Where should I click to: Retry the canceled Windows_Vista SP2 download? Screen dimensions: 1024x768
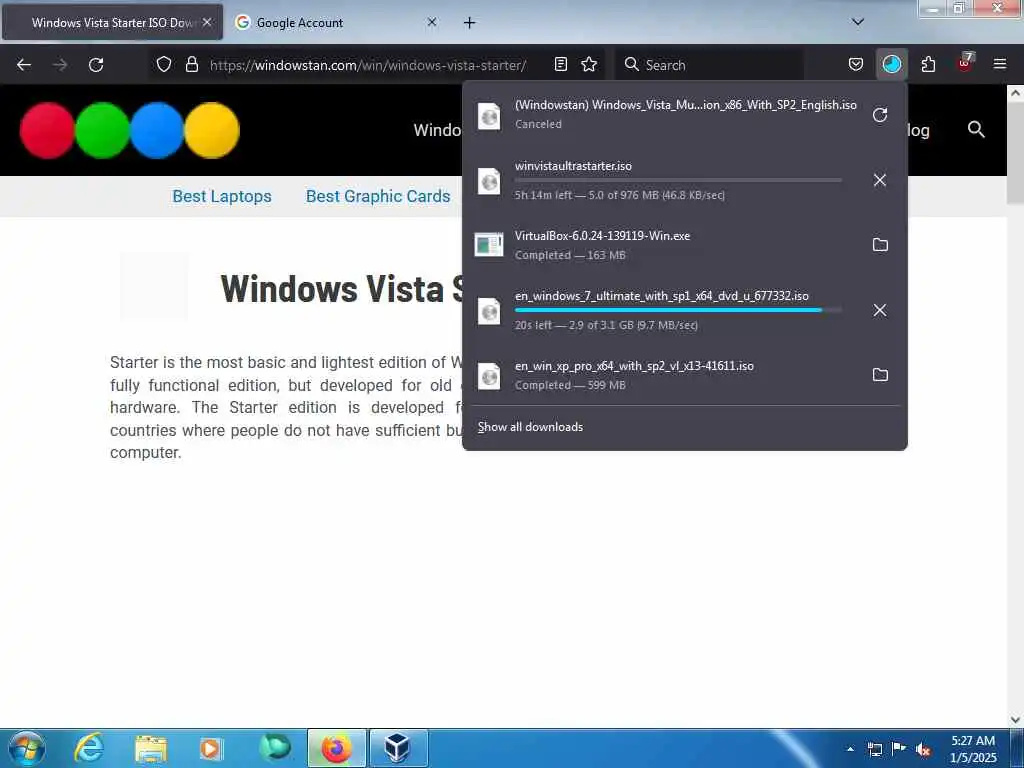point(880,115)
